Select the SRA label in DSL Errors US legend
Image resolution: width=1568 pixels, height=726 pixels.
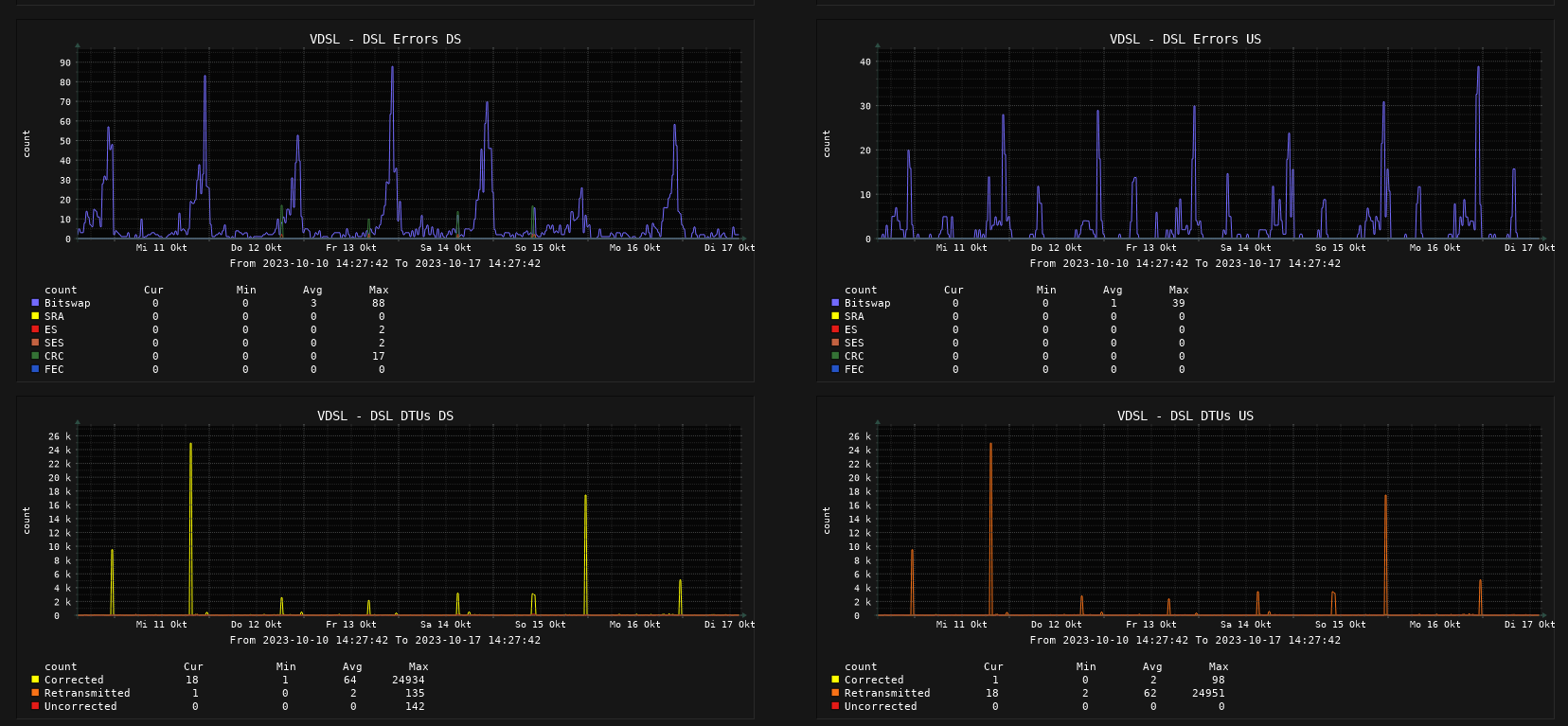(854, 316)
